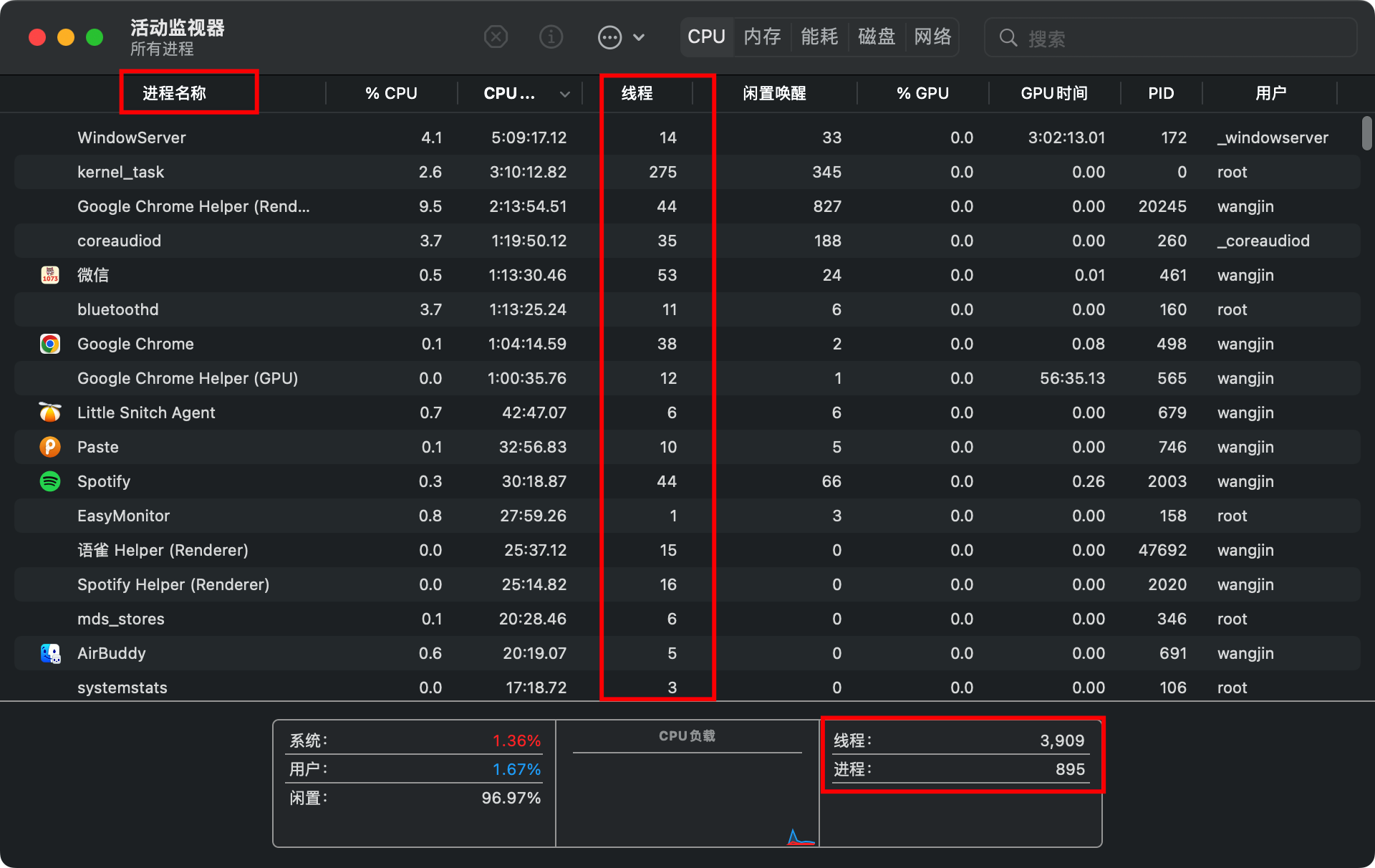Select the Google Chrome Helper (Rend... row

point(687,206)
